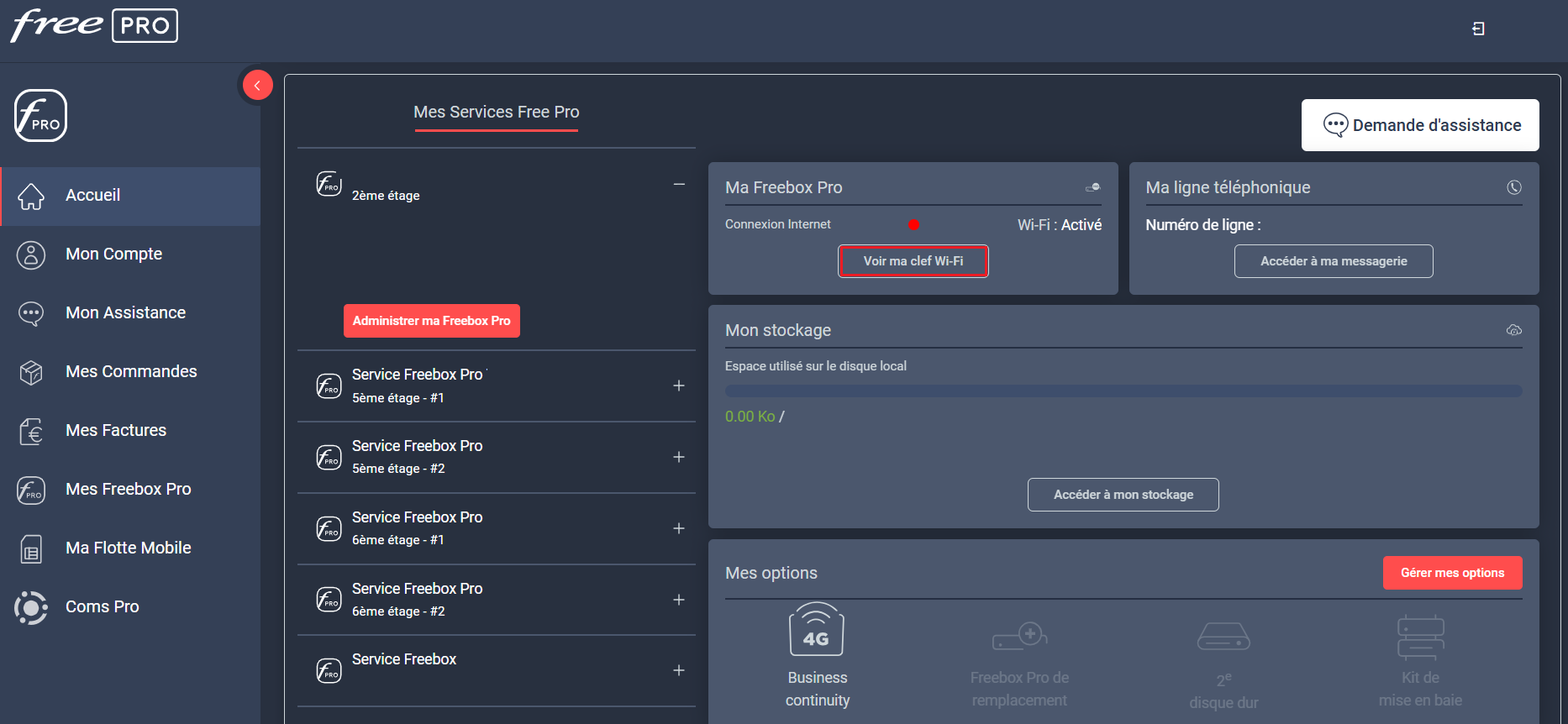Screen dimensions: 1568x724
Task: Click the Free PRO badge in sidebar
Action: (40, 116)
